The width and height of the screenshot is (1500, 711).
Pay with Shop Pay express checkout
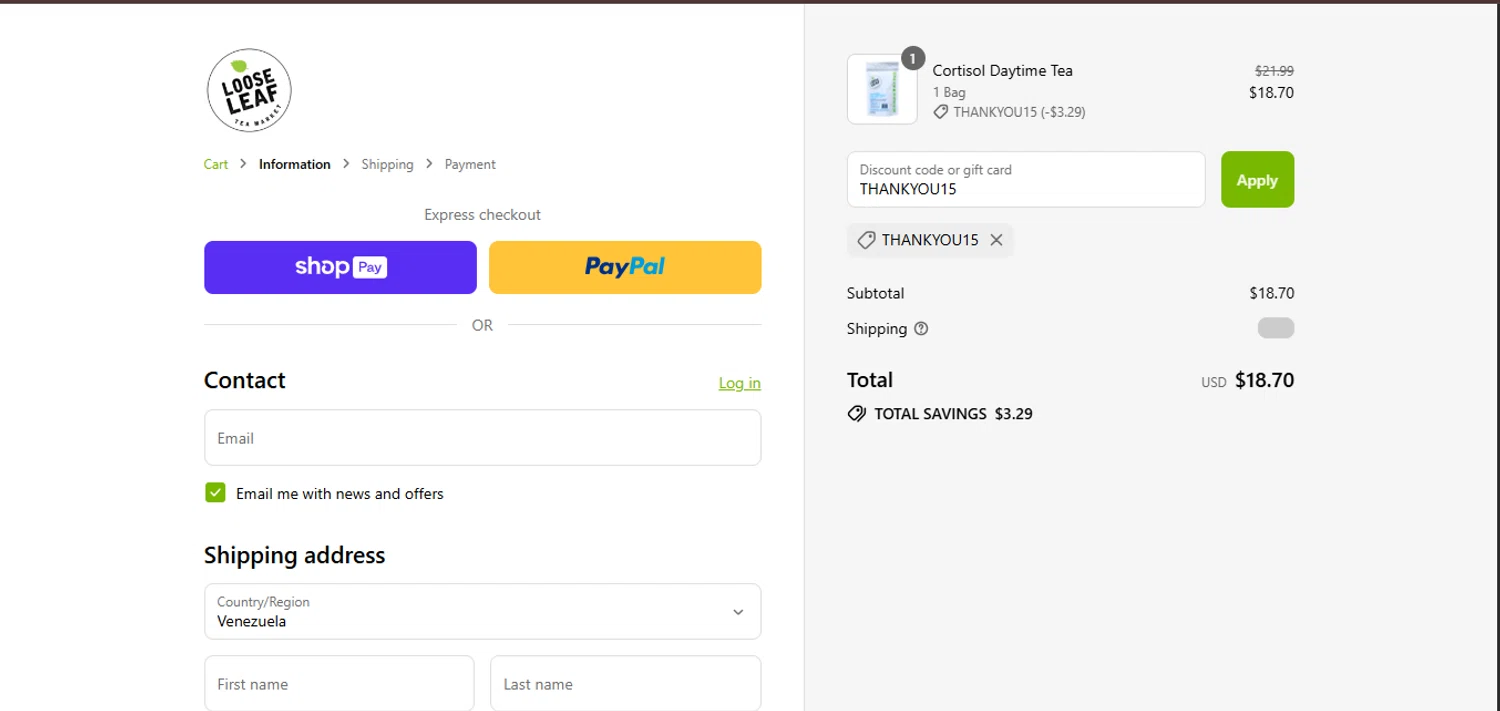click(340, 267)
